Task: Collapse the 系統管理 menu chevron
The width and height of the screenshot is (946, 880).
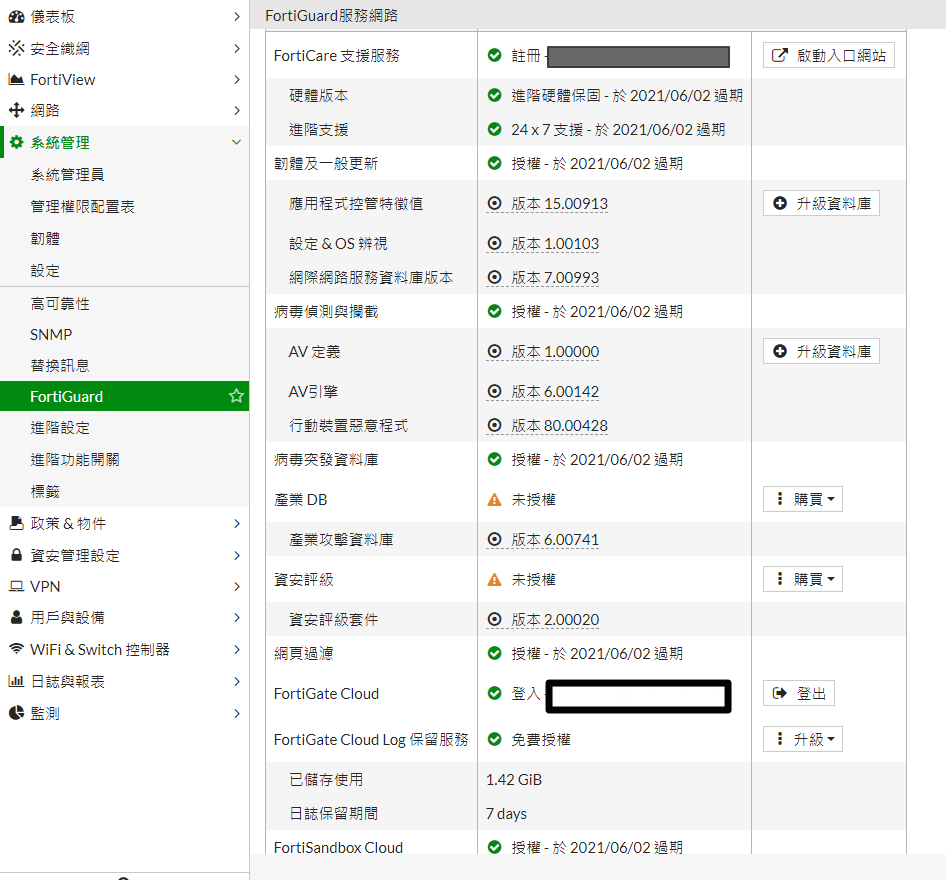Action: coord(236,142)
